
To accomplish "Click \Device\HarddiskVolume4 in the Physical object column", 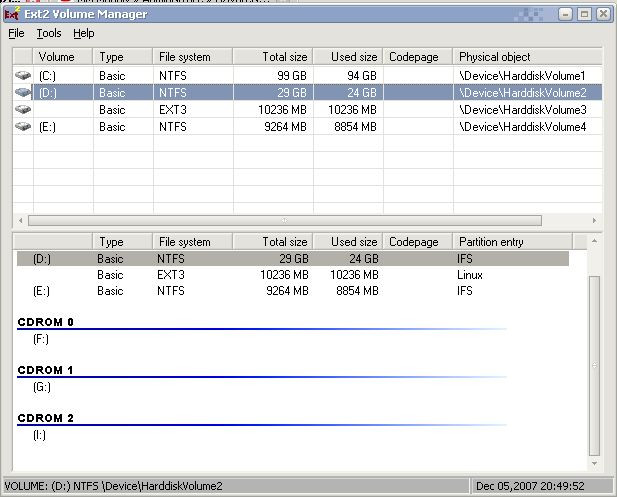I will (523, 127).
